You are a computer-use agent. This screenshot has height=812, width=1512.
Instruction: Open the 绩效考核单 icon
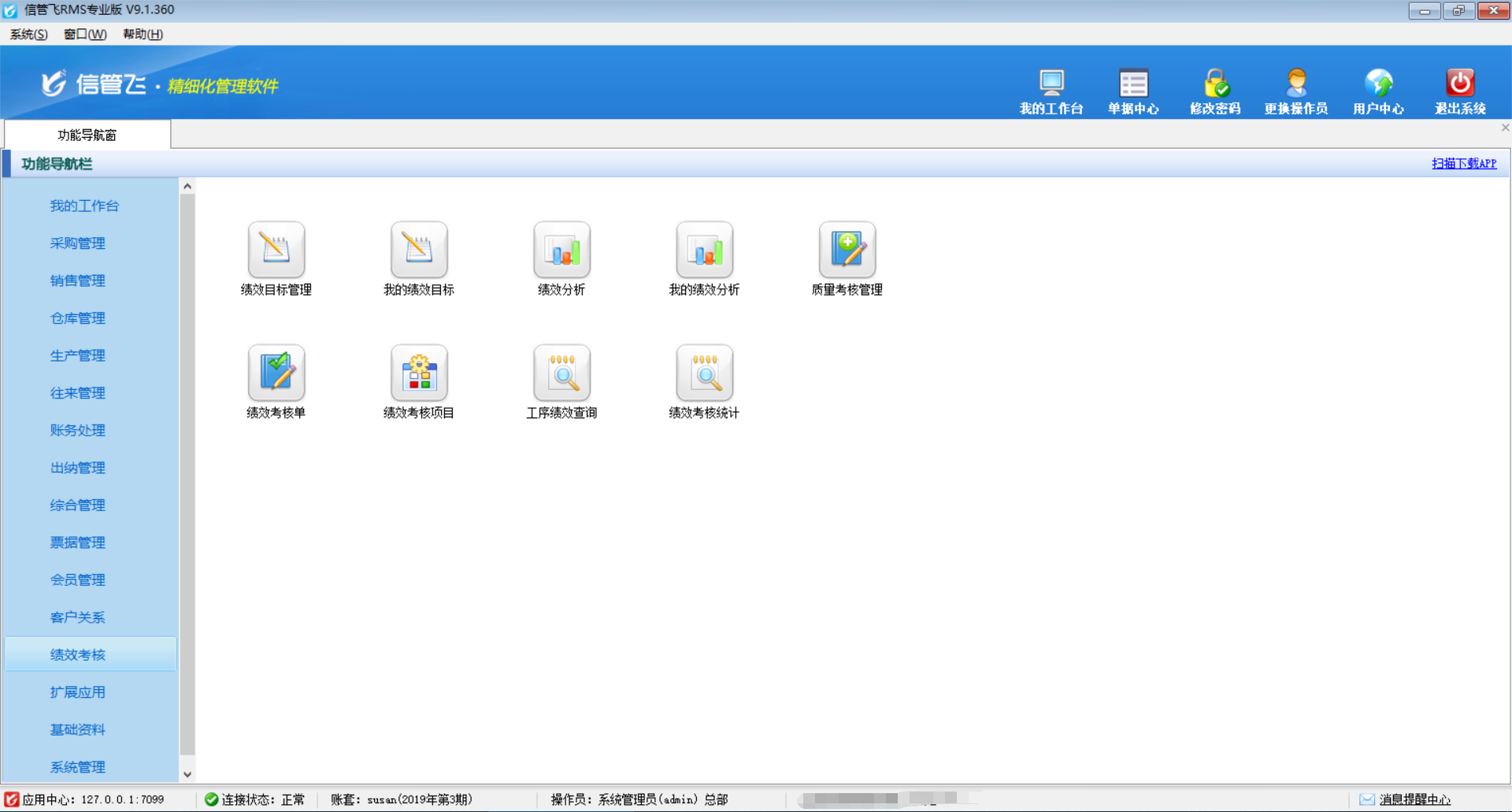[x=276, y=373]
